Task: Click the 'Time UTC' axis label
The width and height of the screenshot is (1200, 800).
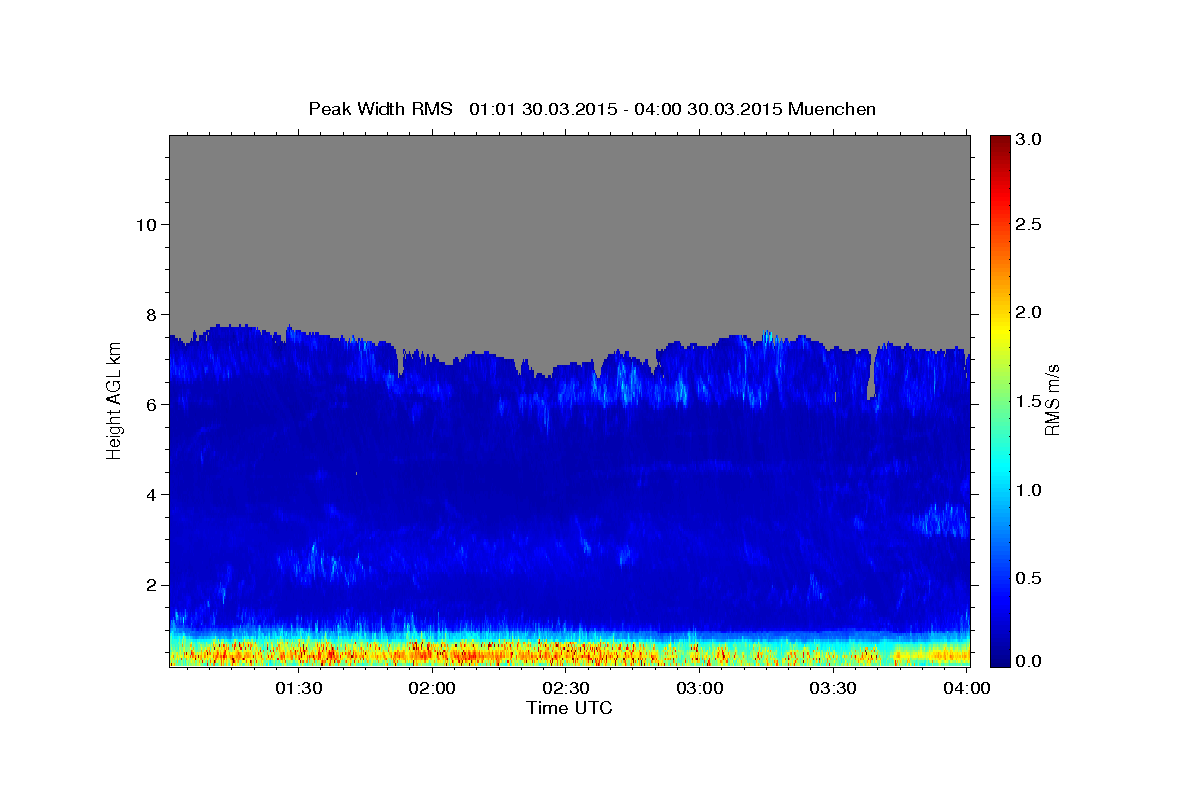Action: [569, 708]
